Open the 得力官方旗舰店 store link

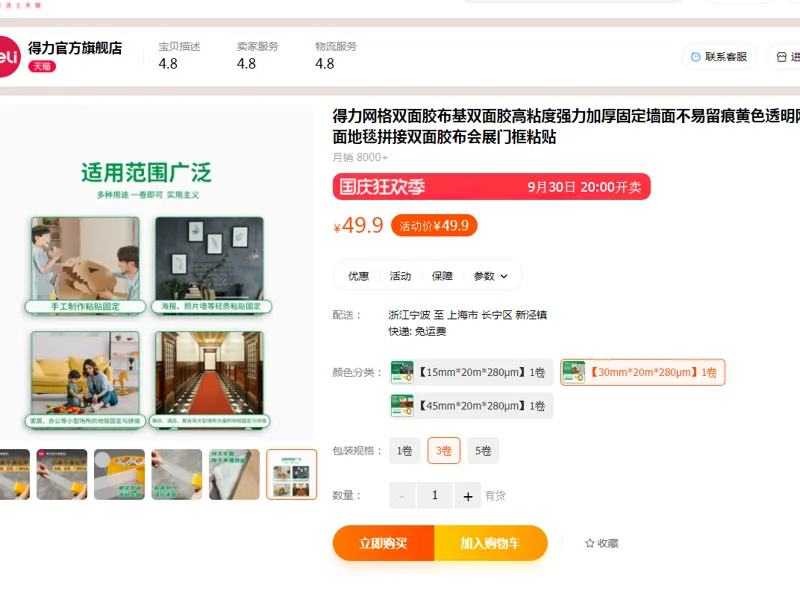click(75, 48)
